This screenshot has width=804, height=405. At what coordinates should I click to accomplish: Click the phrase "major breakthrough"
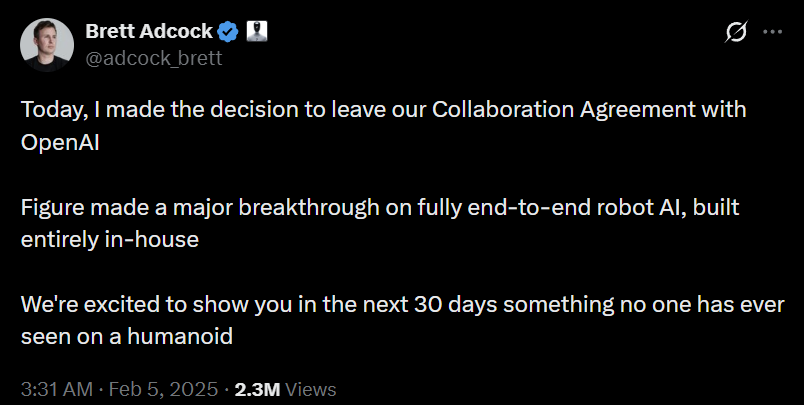[257, 206]
